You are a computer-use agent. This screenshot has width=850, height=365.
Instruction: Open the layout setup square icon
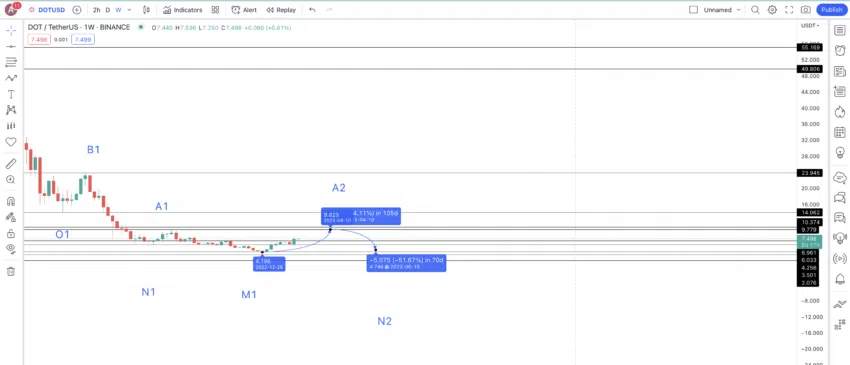(x=693, y=10)
